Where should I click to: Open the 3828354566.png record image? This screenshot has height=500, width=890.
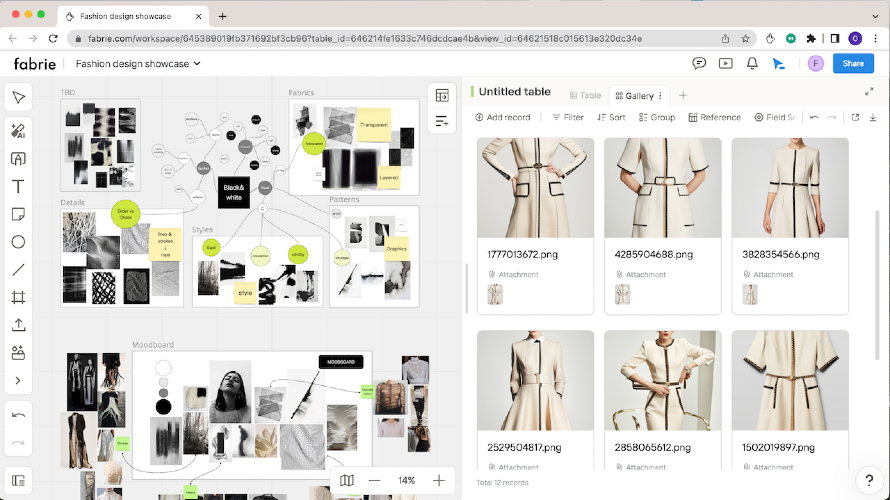790,188
